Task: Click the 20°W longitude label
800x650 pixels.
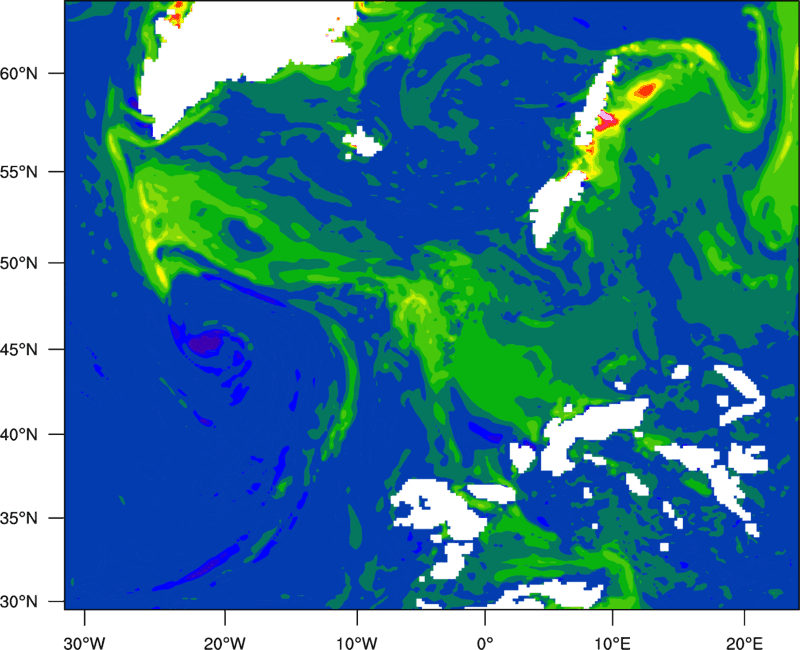Action: click(225, 643)
